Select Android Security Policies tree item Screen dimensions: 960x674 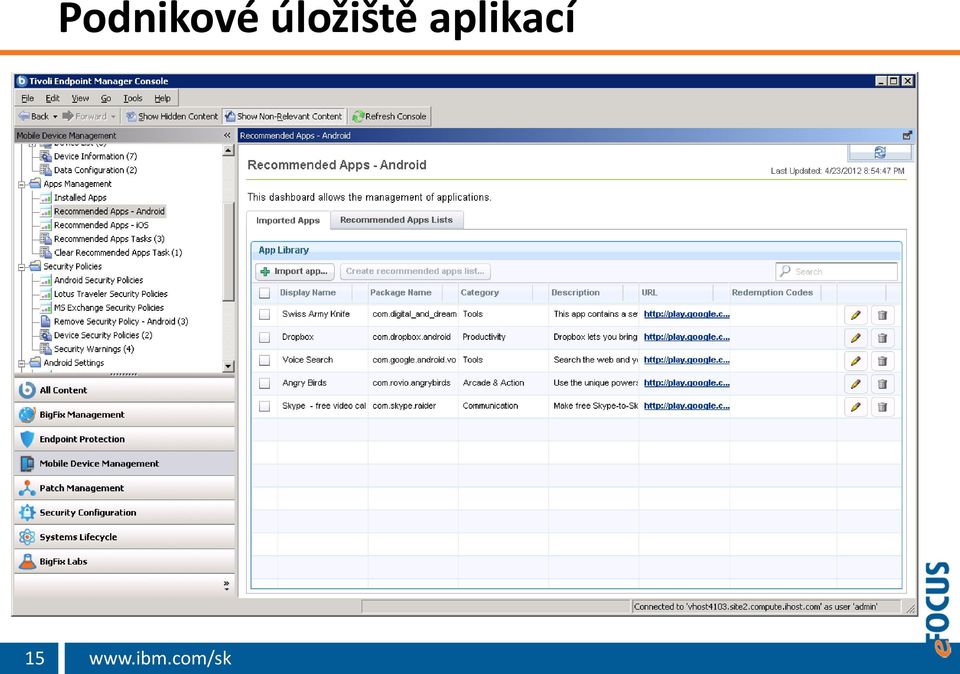pos(98,280)
